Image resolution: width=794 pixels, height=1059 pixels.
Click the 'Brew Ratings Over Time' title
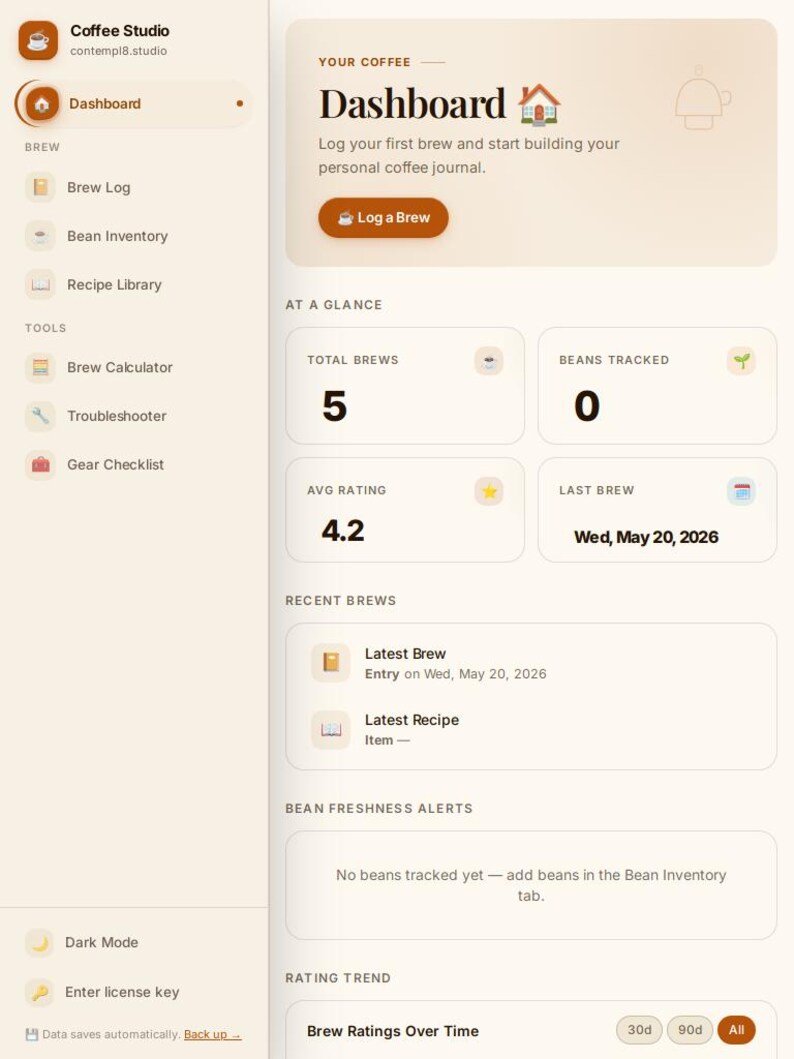393,1031
